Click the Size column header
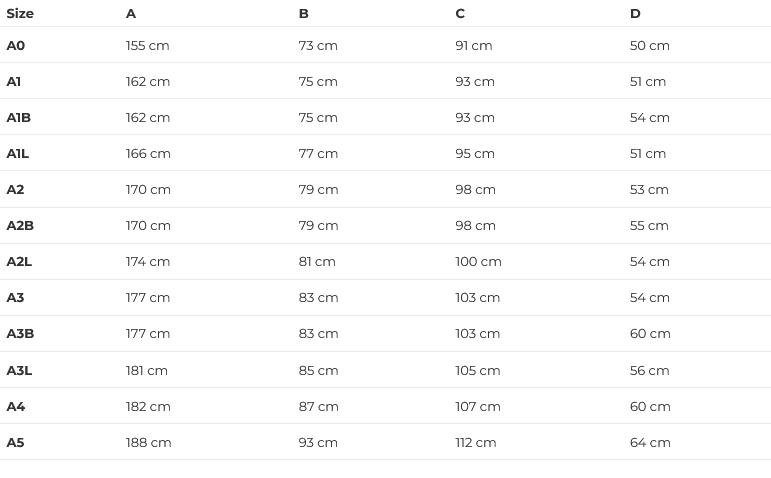 tap(20, 14)
